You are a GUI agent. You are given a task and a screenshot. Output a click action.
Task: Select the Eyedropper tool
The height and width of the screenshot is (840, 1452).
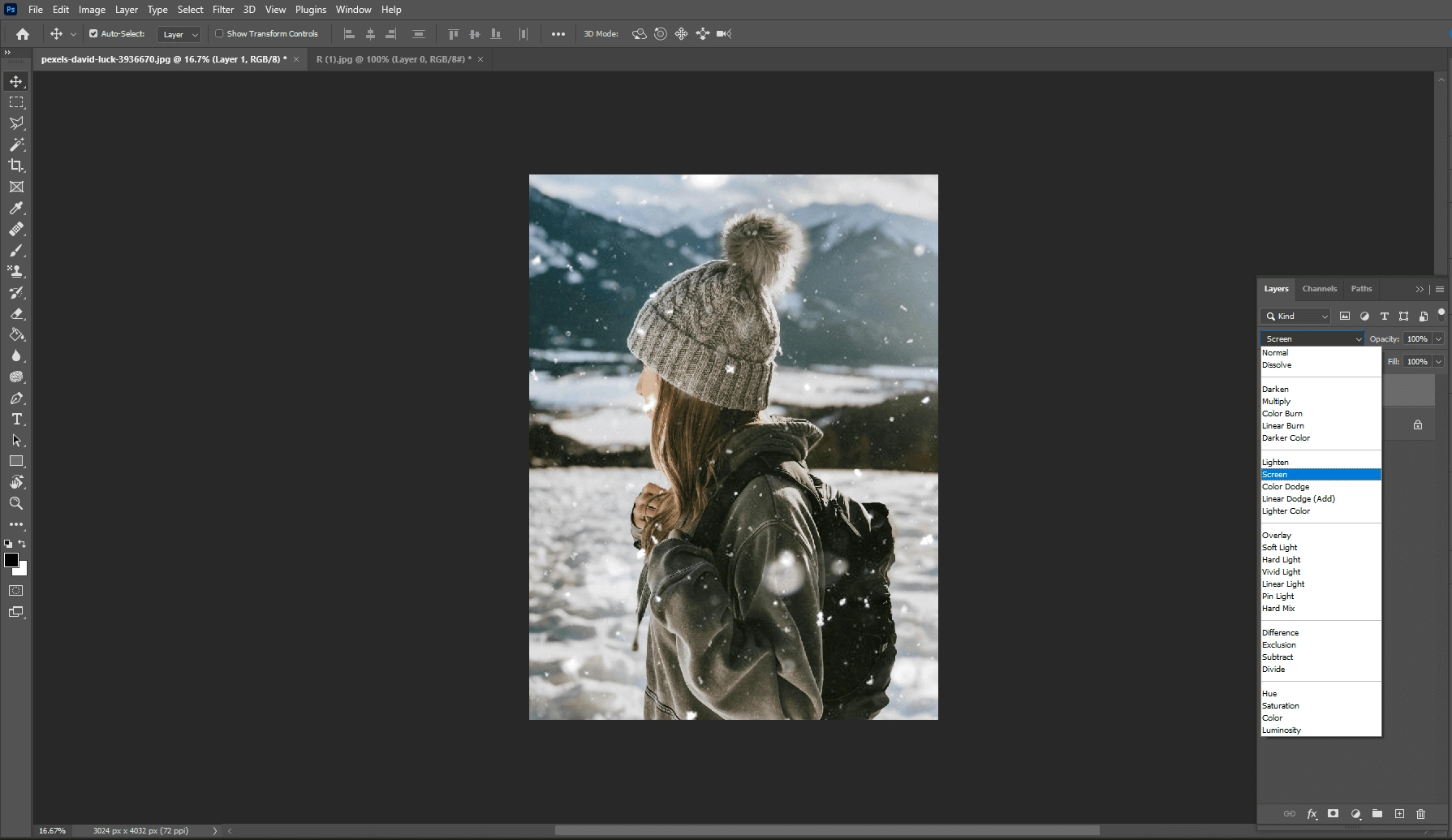[x=16, y=208]
